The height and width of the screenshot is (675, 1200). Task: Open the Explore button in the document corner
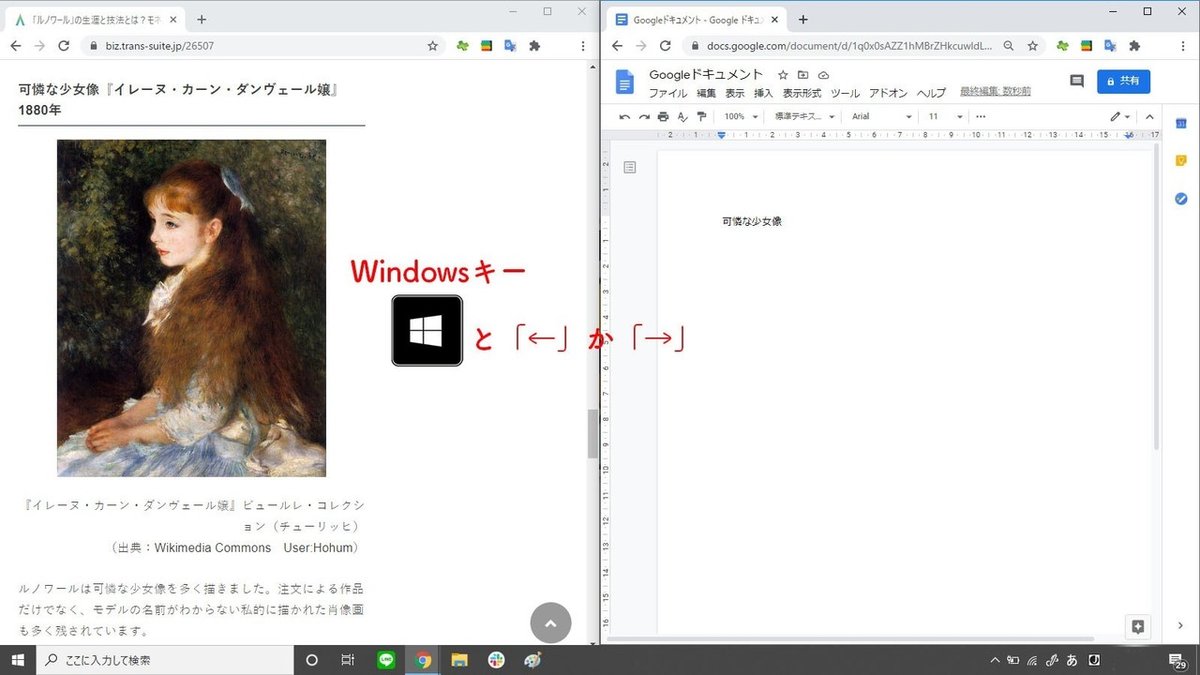point(1137,627)
